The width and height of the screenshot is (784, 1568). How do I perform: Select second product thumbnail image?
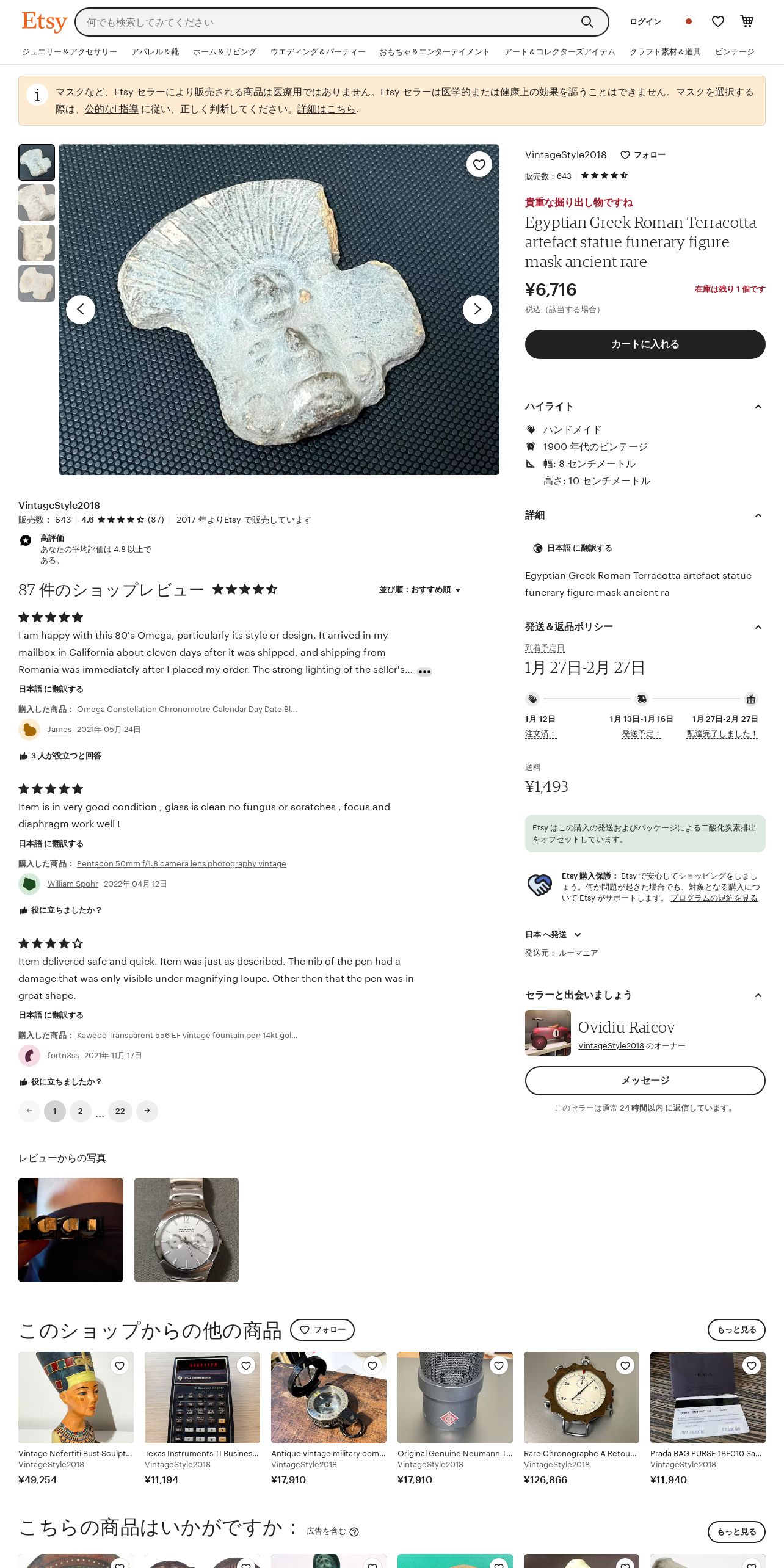37,203
